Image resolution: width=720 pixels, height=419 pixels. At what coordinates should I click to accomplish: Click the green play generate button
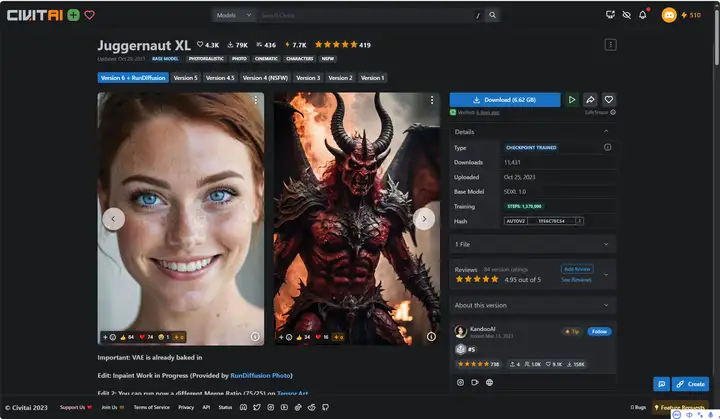coord(572,100)
